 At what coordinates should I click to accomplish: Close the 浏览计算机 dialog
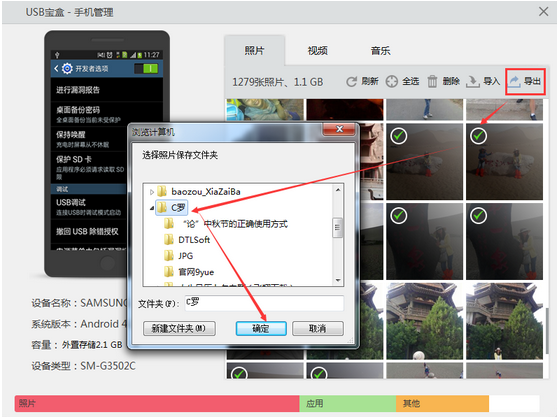339,129
